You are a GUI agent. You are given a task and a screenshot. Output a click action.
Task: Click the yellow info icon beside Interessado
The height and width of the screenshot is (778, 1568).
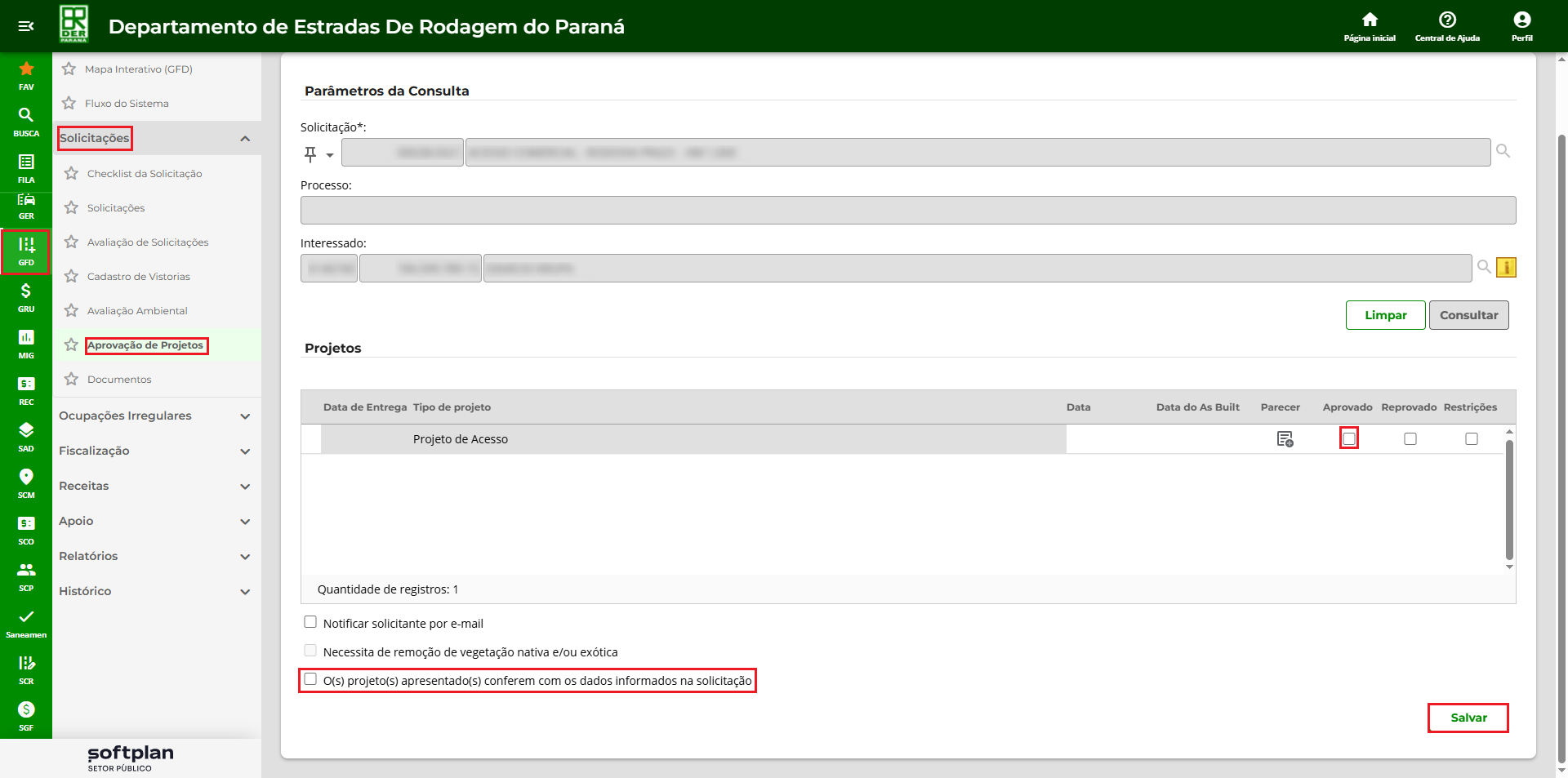[1506, 268]
